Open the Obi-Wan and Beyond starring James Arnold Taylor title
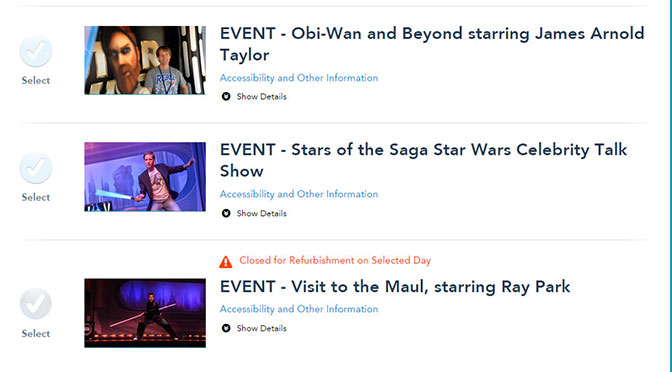The width and height of the screenshot is (672, 372). point(432,44)
